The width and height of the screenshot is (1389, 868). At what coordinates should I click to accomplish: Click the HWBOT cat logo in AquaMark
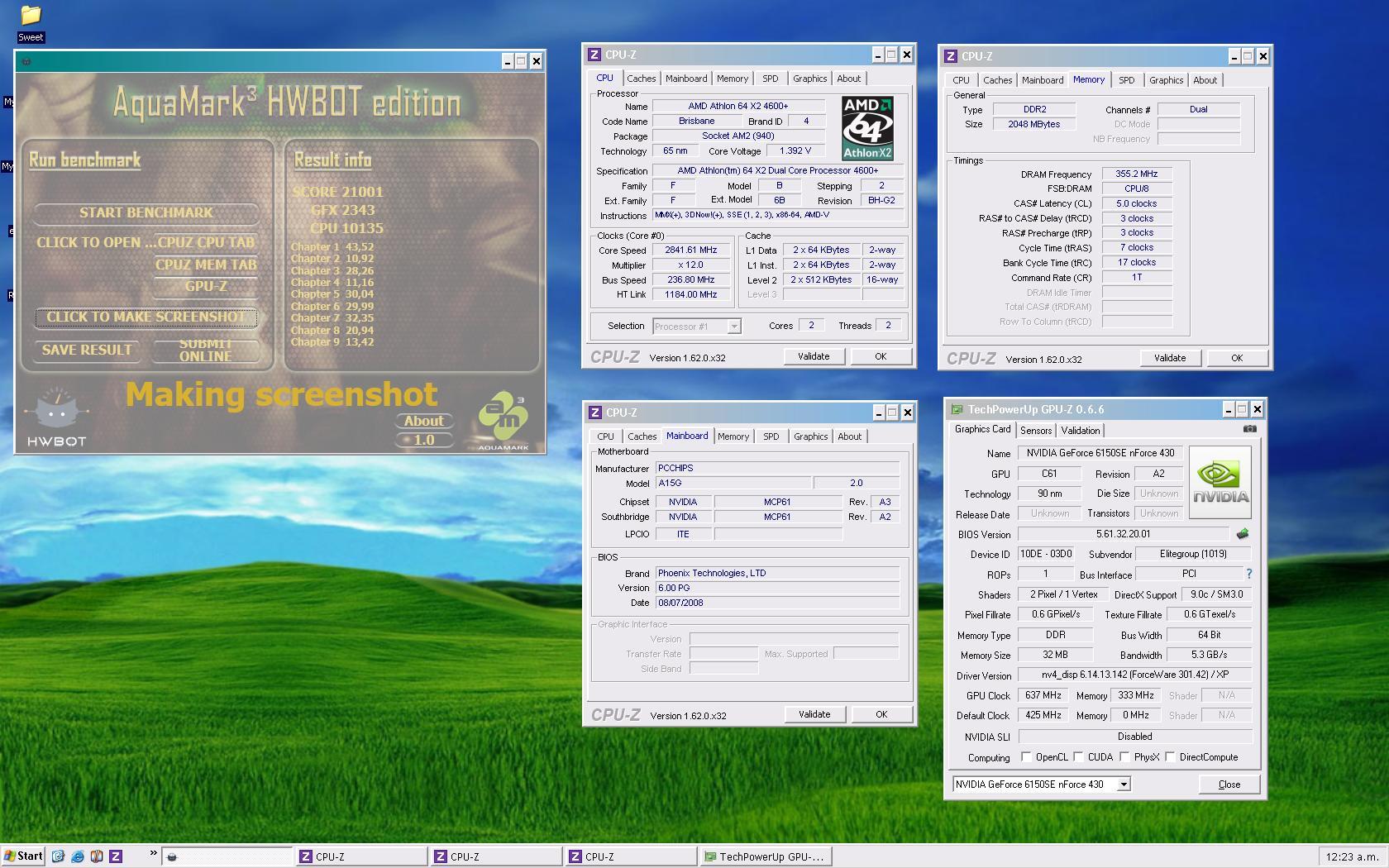click(x=56, y=417)
